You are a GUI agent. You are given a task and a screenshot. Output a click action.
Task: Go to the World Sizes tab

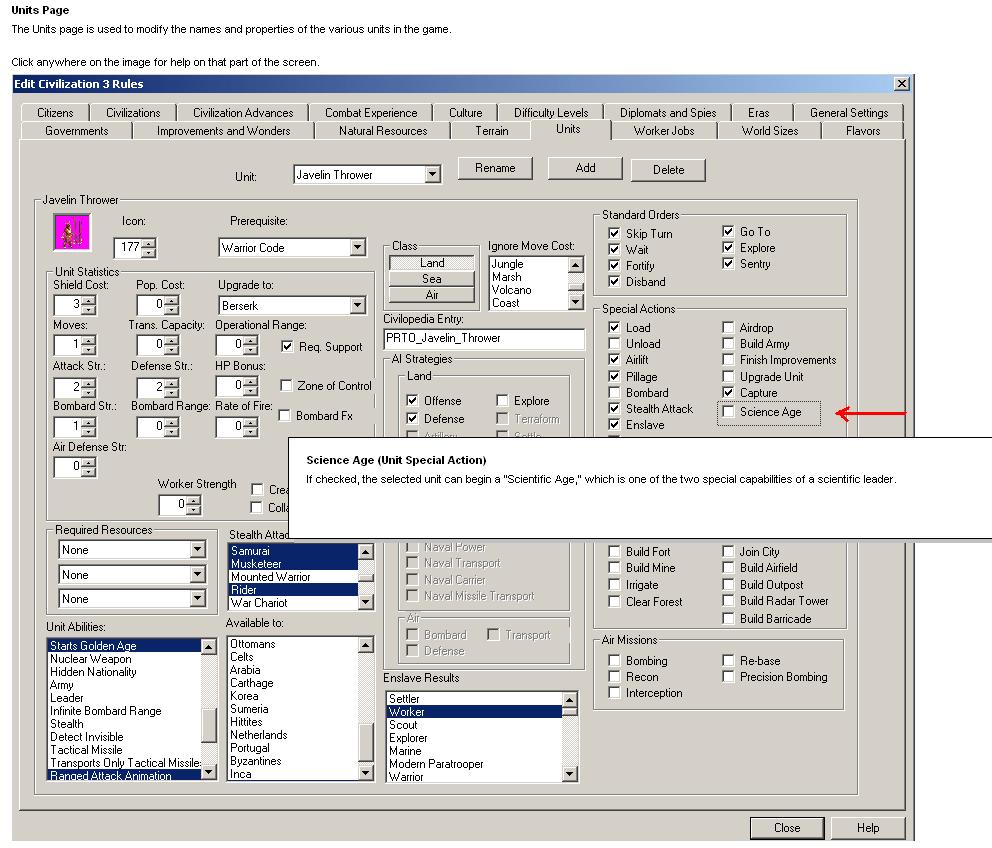tap(769, 130)
